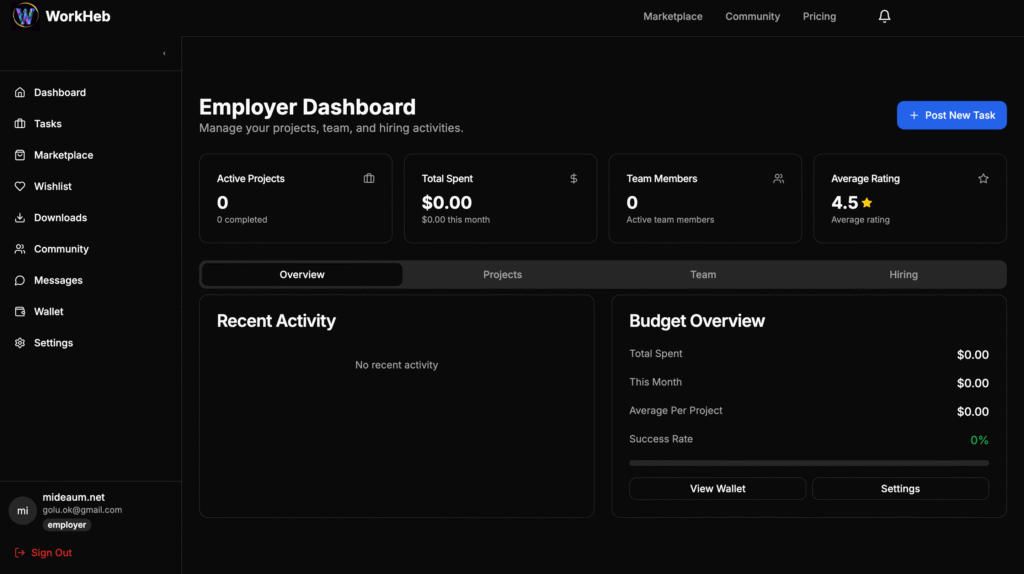This screenshot has width=1024, height=574.
Task: Click the Settings gear icon in sidebar
Action: click(x=20, y=343)
